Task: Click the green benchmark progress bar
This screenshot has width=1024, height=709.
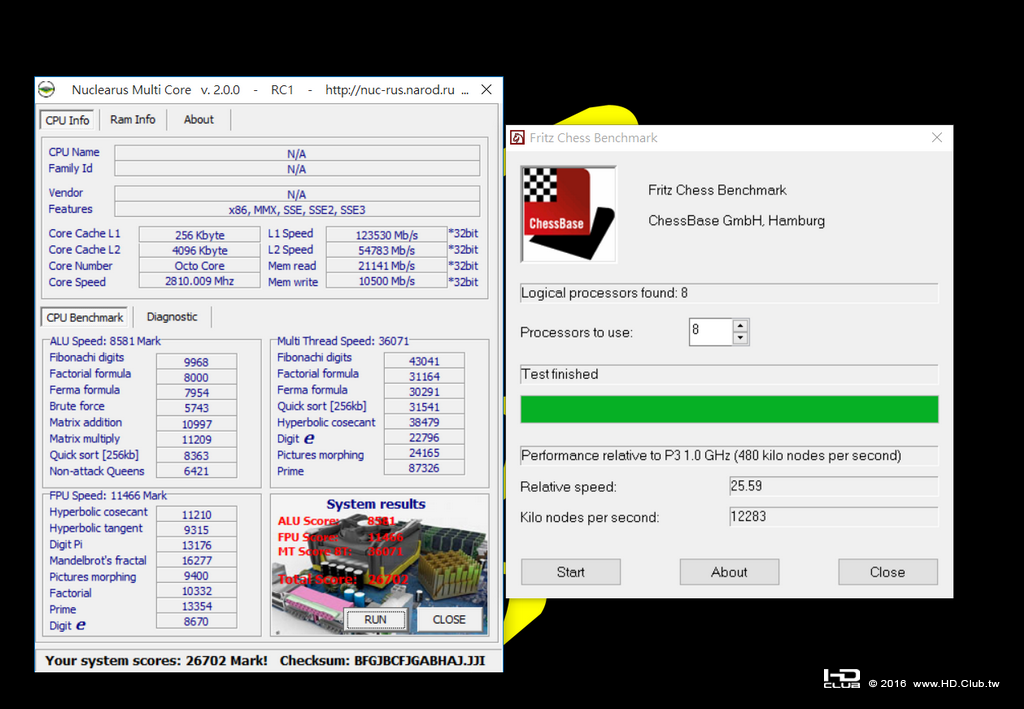Action: click(729, 409)
